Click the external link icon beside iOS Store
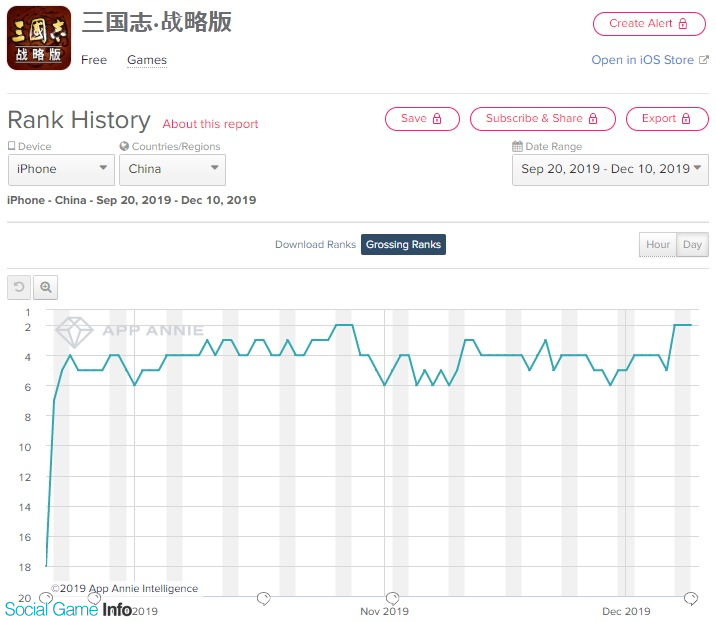The height and width of the screenshot is (622, 716). pyautogui.click(x=704, y=60)
